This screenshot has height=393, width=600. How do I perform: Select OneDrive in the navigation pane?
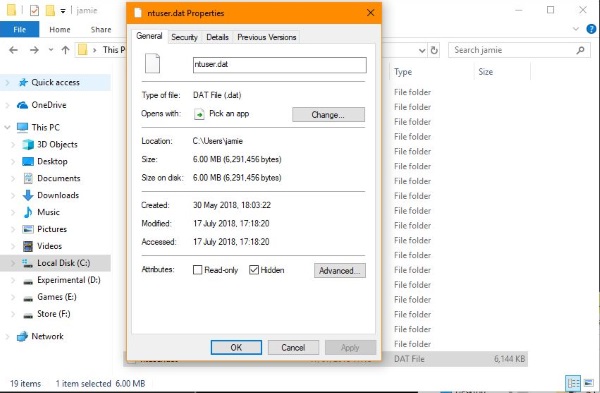tap(49, 105)
